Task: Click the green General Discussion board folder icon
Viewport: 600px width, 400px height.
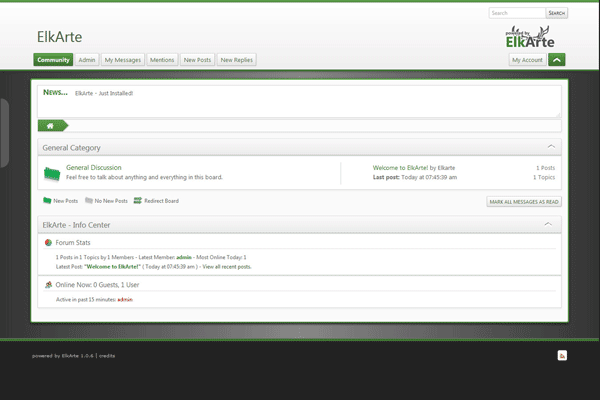Action: (x=52, y=173)
